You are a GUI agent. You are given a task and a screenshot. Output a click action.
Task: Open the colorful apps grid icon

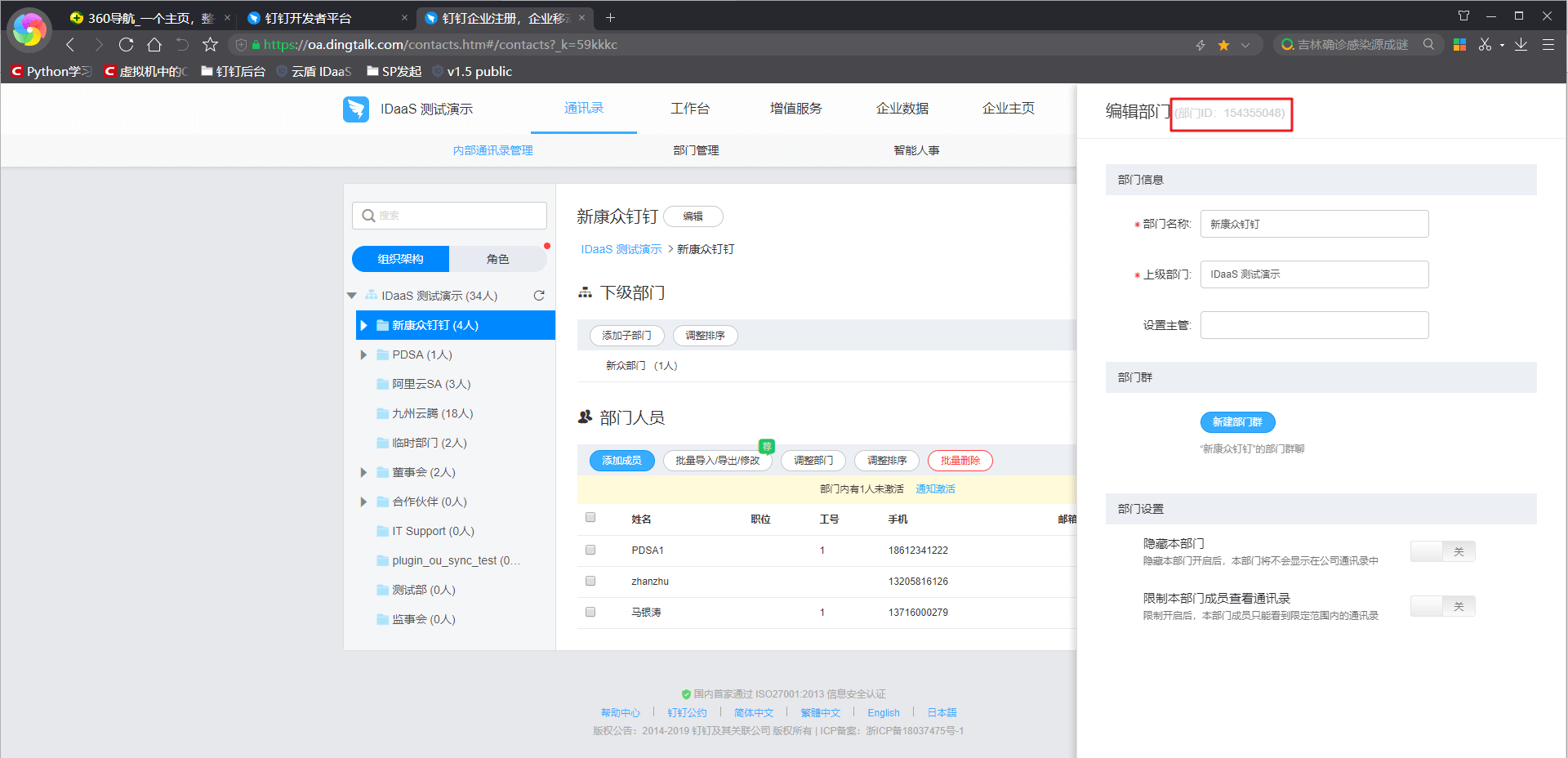pos(1459,45)
